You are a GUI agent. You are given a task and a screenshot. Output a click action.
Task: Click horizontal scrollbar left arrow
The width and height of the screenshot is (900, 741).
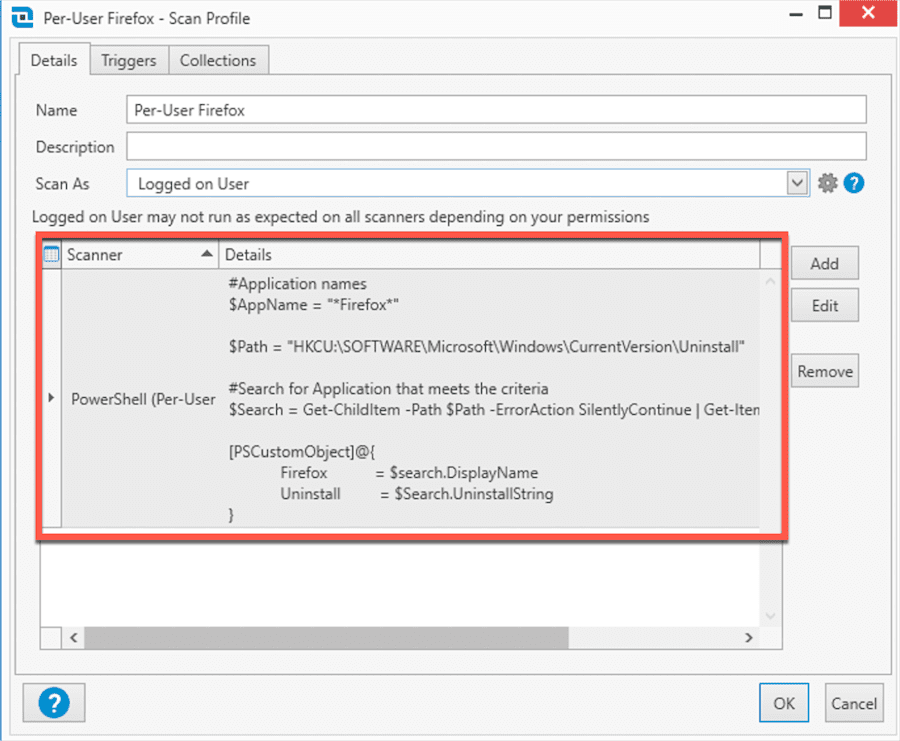[x=73, y=638]
